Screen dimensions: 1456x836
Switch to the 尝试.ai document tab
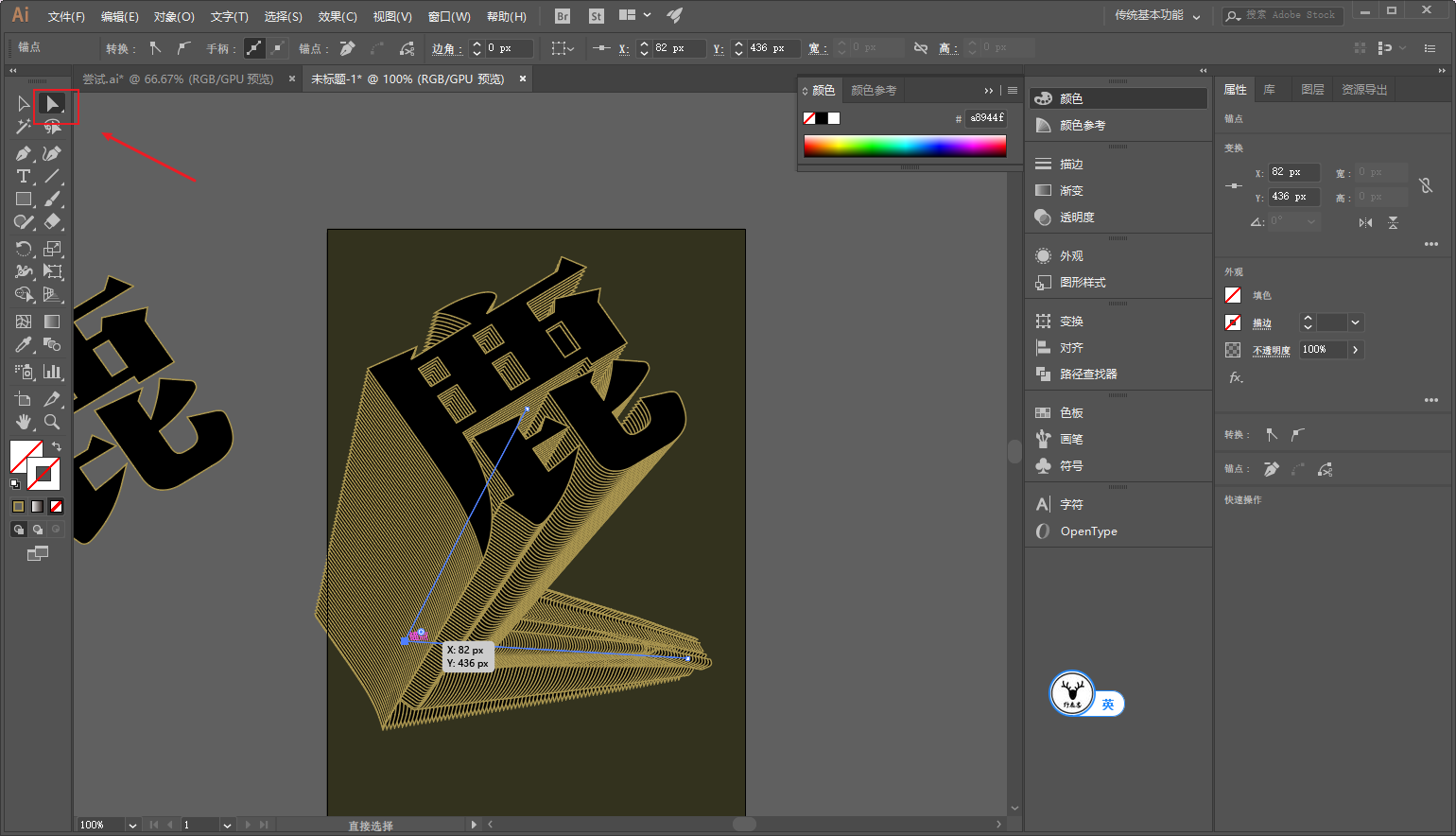click(178, 79)
